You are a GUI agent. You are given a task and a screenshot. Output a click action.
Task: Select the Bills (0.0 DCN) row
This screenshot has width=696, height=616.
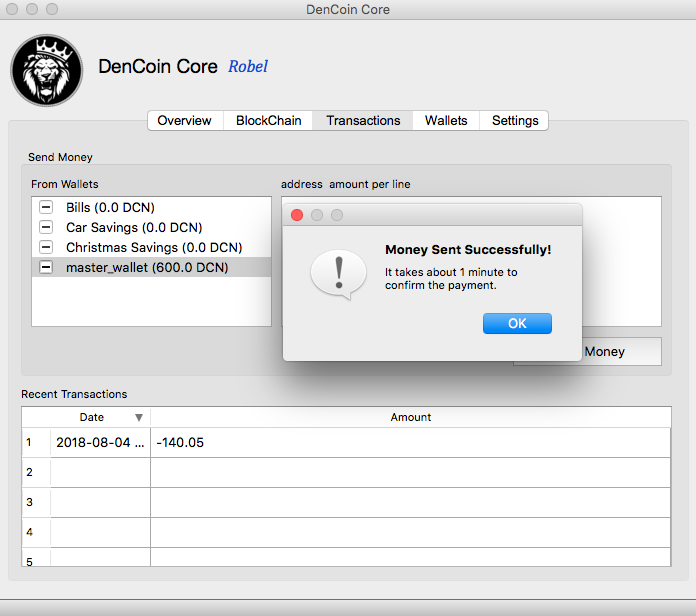click(151, 207)
